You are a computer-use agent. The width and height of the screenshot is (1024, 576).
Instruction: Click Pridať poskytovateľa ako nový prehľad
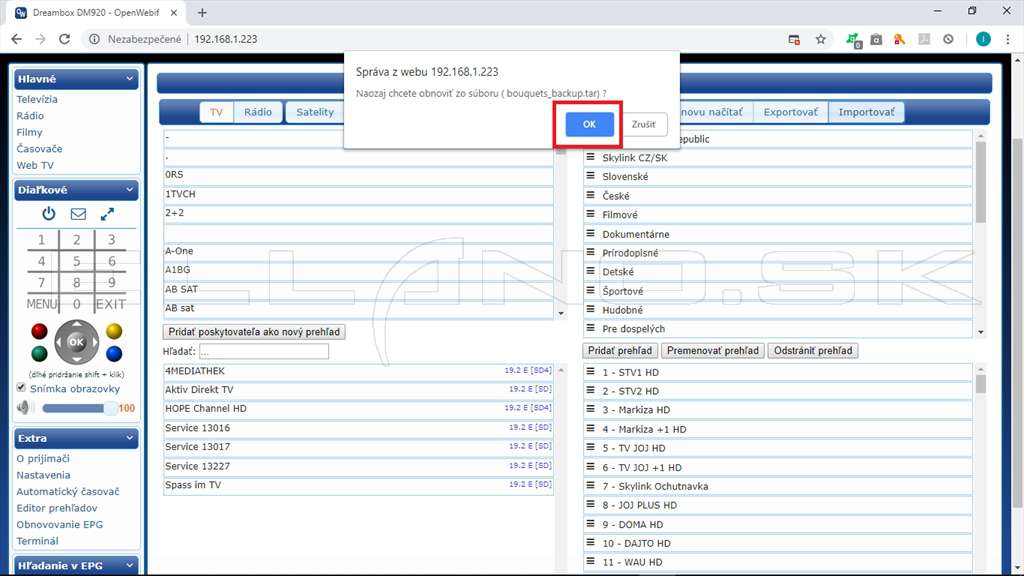254,332
